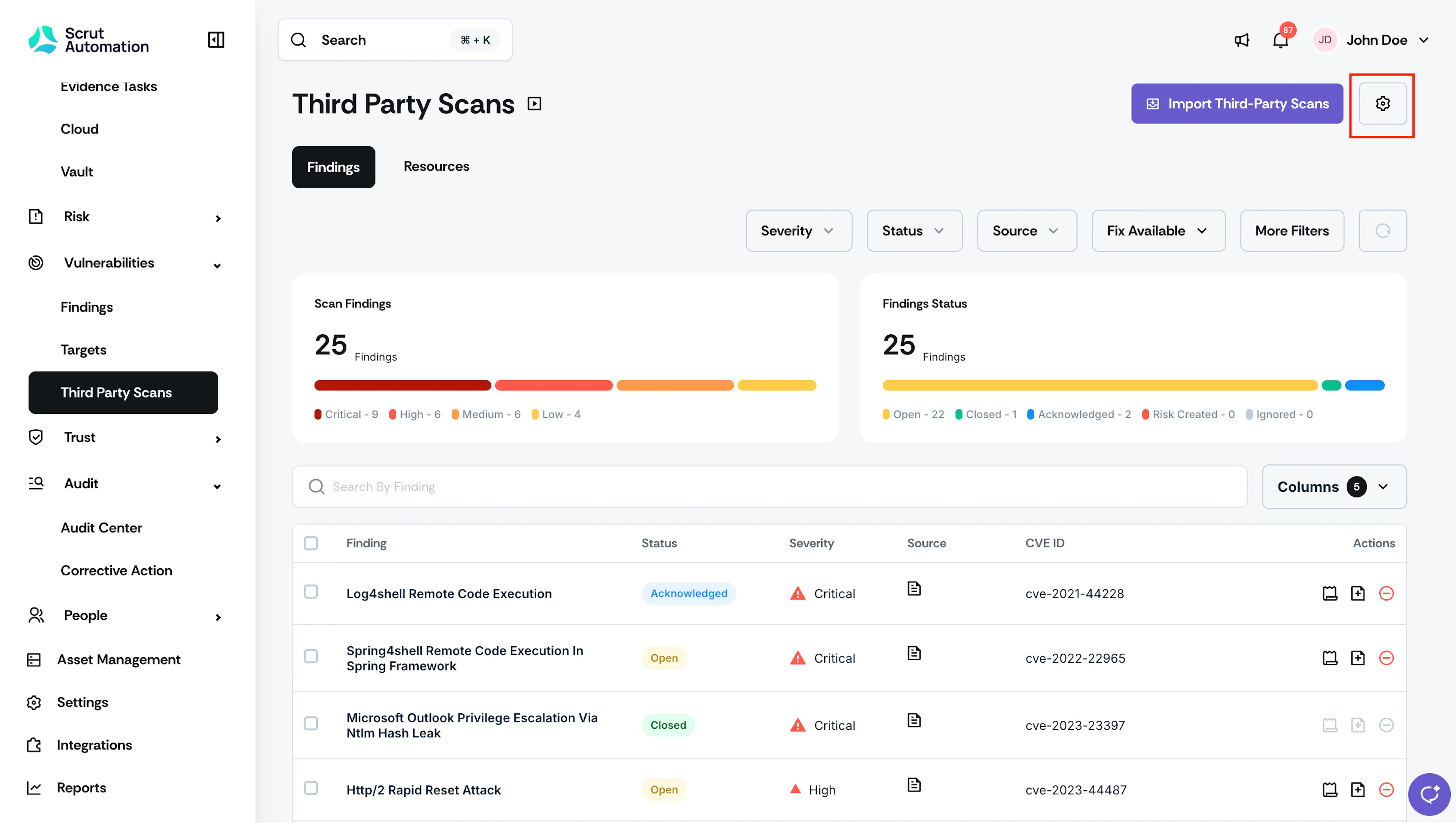Expand the Risk sidebar section
This screenshot has height=823, width=1456.
(x=124, y=217)
